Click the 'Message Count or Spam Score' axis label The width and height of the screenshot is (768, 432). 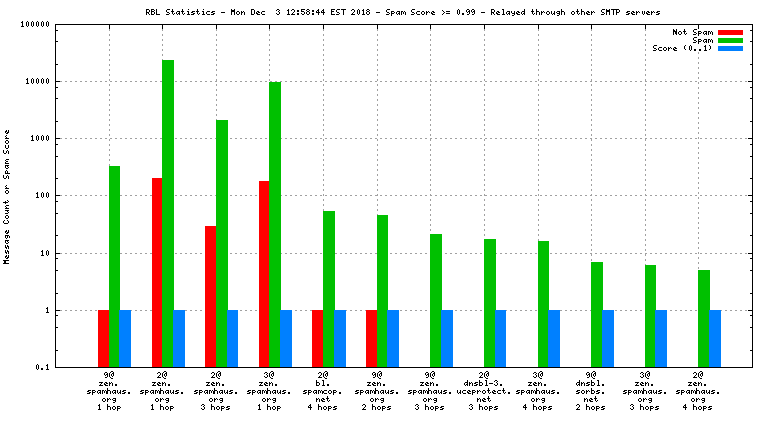[7, 196]
